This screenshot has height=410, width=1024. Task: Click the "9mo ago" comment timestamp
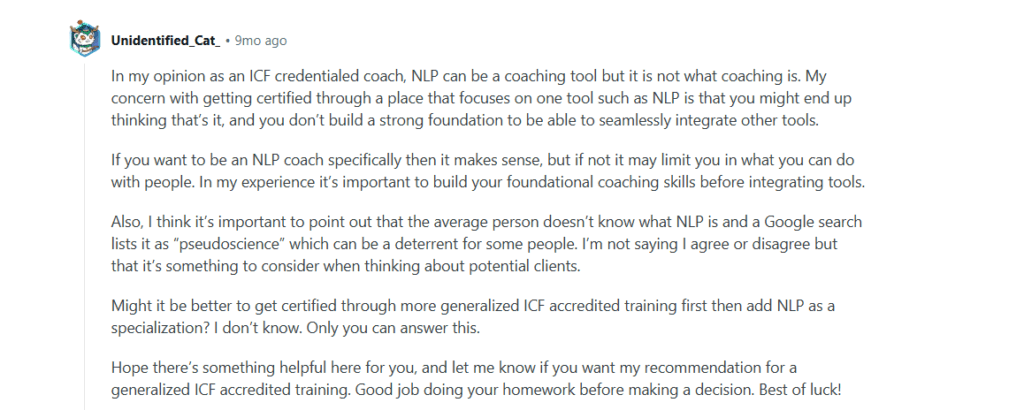pyautogui.click(x=261, y=41)
